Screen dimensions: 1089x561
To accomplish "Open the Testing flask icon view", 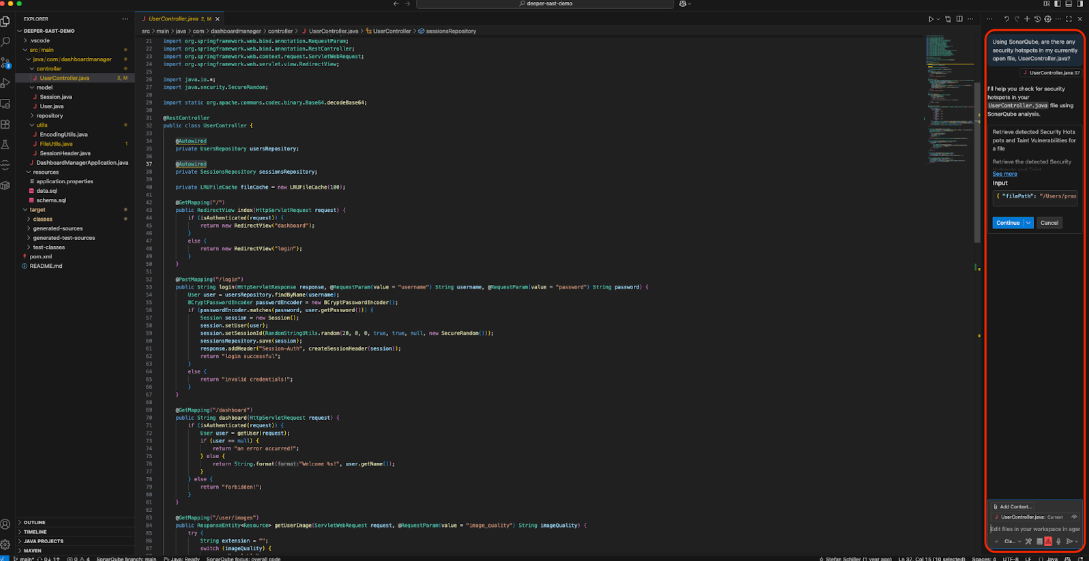I will pyautogui.click(x=6, y=145).
